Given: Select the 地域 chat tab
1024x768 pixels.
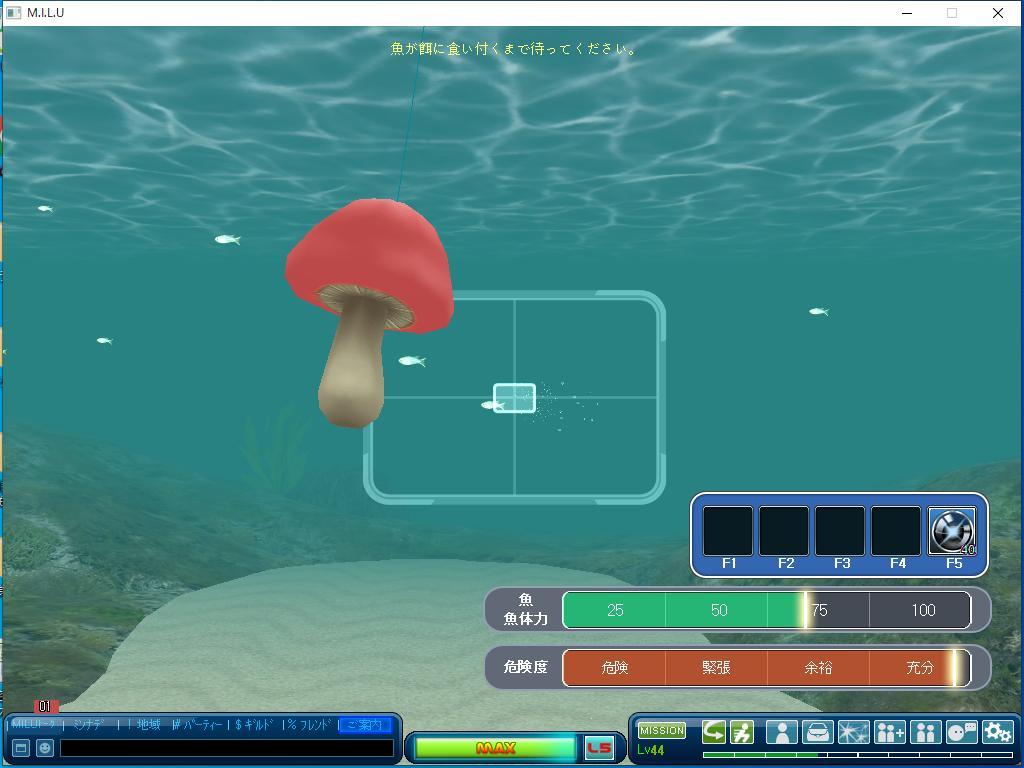Looking at the screenshot, I should (148, 725).
